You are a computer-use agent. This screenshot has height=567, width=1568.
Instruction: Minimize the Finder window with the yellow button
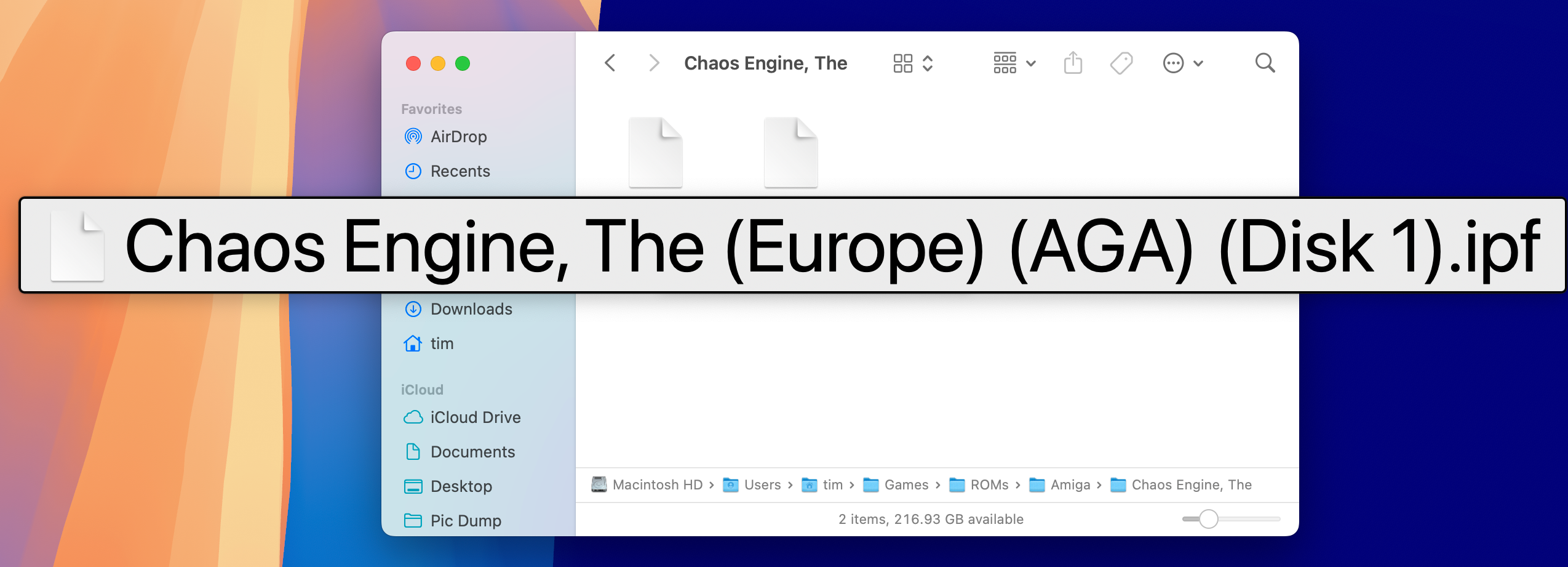click(438, 63)
